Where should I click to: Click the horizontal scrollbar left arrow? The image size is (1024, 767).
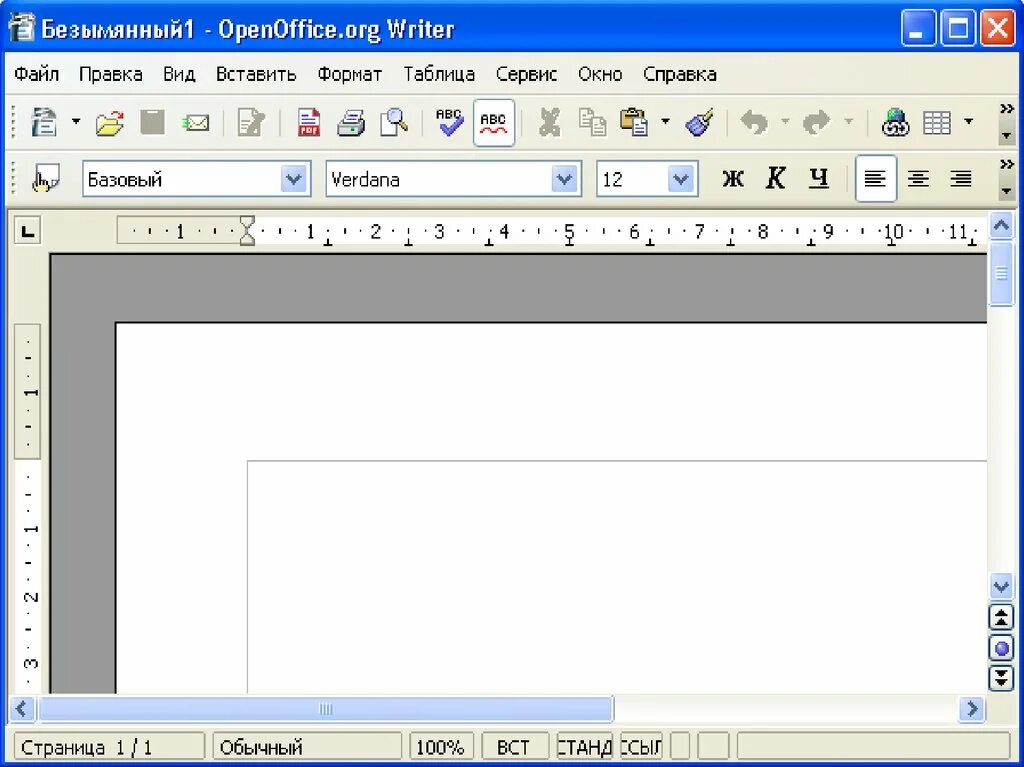point(22,709)
